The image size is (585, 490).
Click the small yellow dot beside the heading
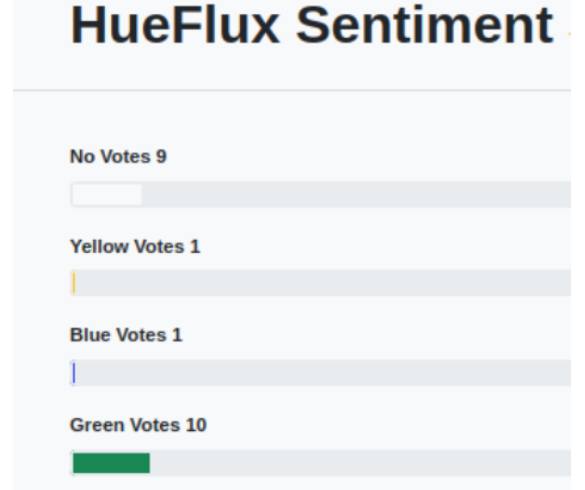pyautogui.click(x=569, y=34)
